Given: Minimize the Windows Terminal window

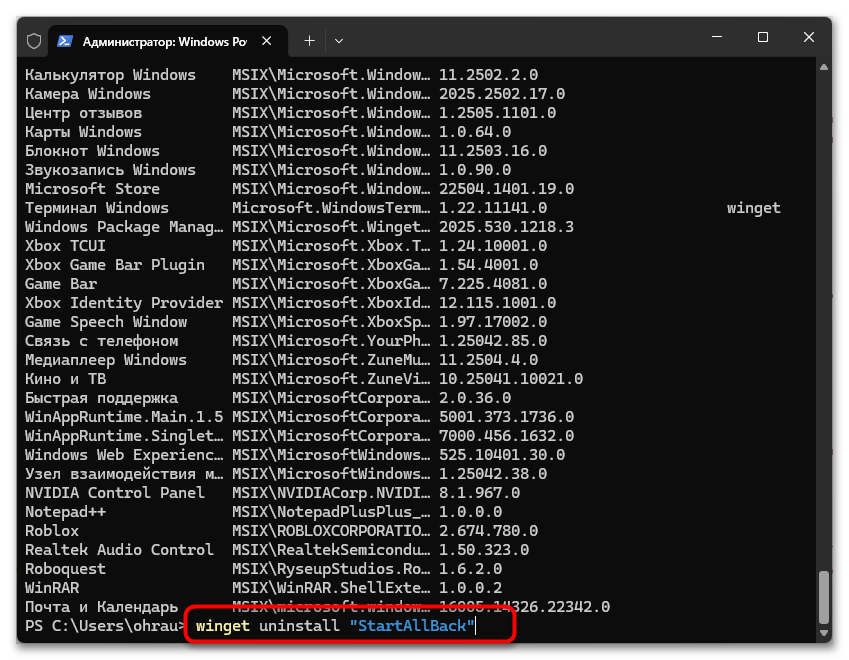Looking at the screenshot, I should click(716, 36).
